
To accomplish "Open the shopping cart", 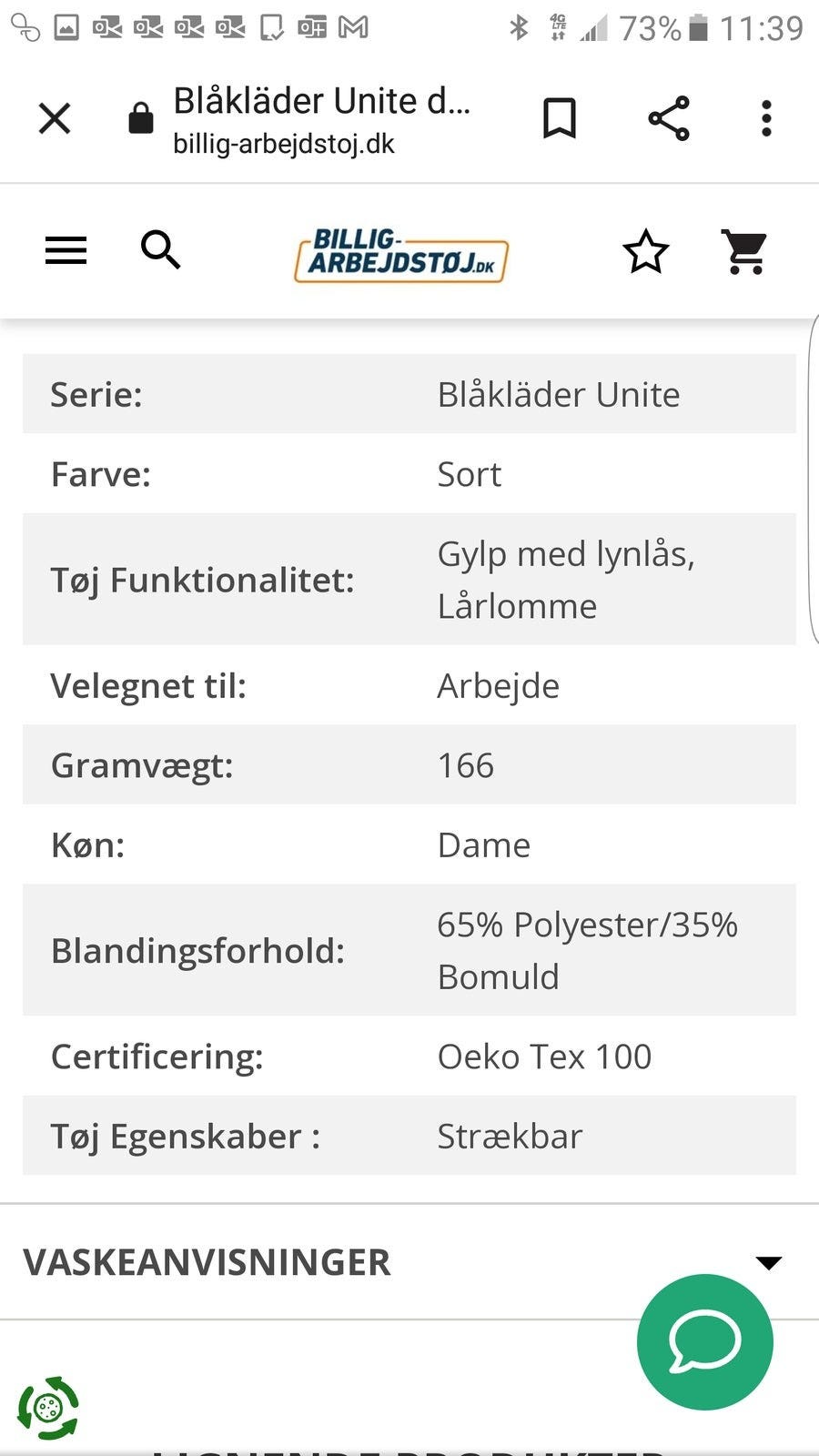I will coord(744,252).
